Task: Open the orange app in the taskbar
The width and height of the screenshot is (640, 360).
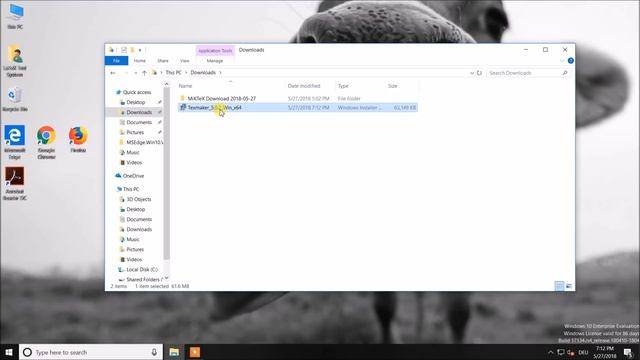Action: pyautogui.click(x=195, y=352)
